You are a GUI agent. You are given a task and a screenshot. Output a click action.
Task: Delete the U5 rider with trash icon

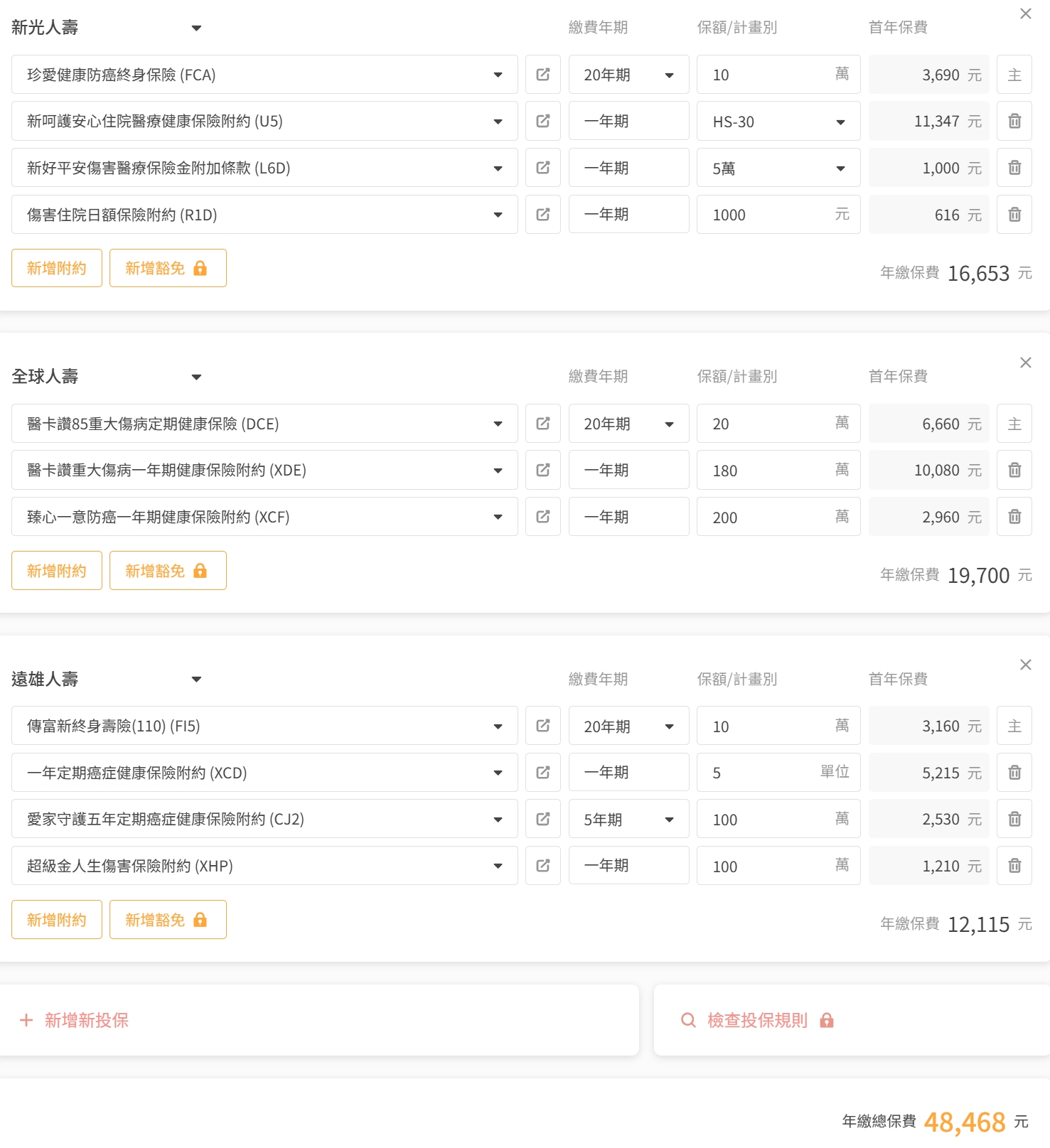click(1014, 121)
